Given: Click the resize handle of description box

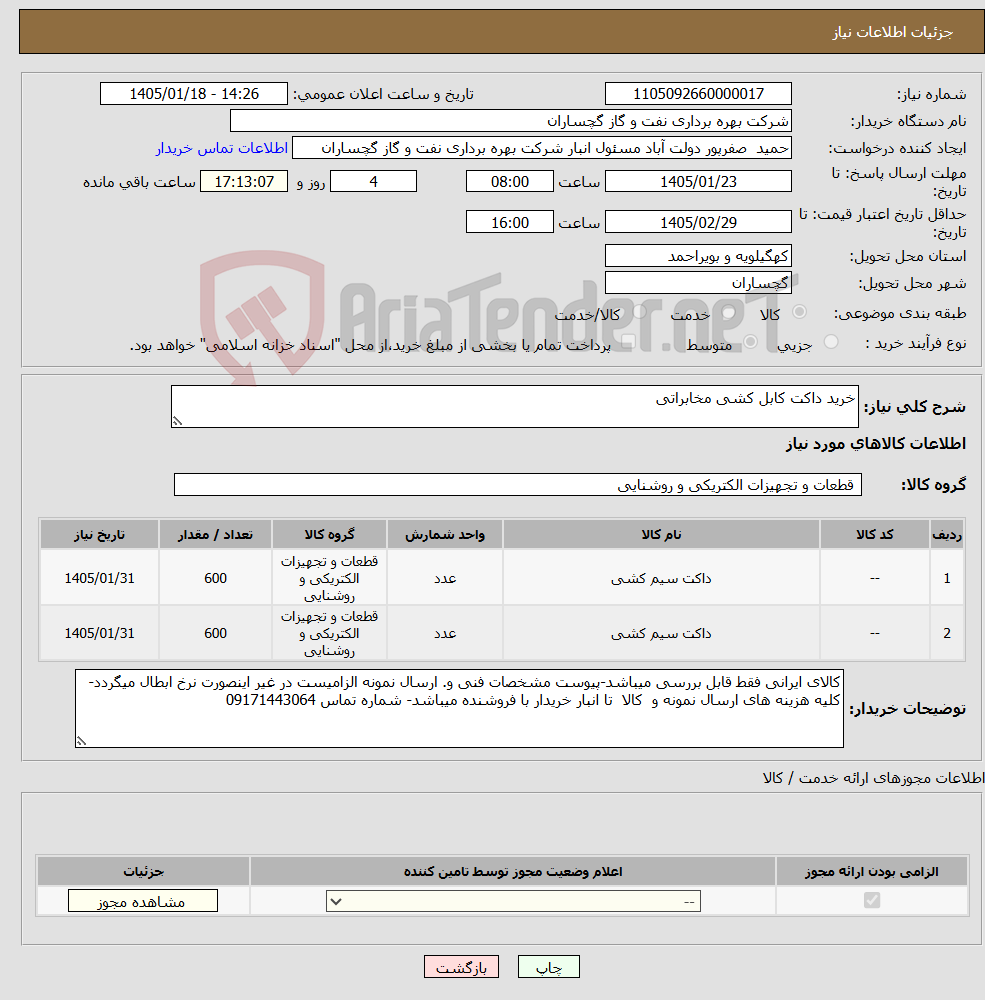Looking at the screenshot, I should (177, 422).
